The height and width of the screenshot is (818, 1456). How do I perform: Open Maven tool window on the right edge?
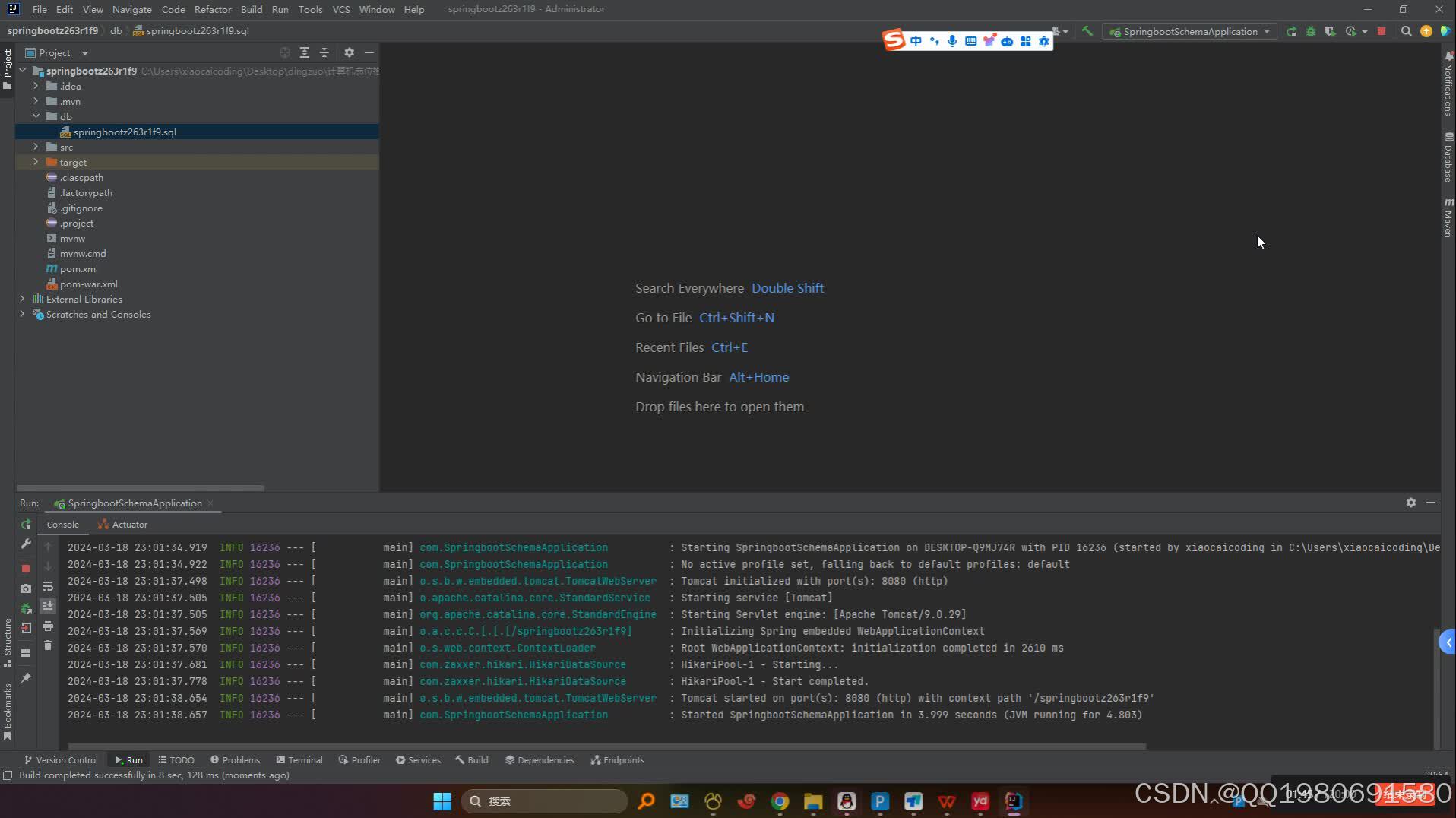(x=1448, y=218)
